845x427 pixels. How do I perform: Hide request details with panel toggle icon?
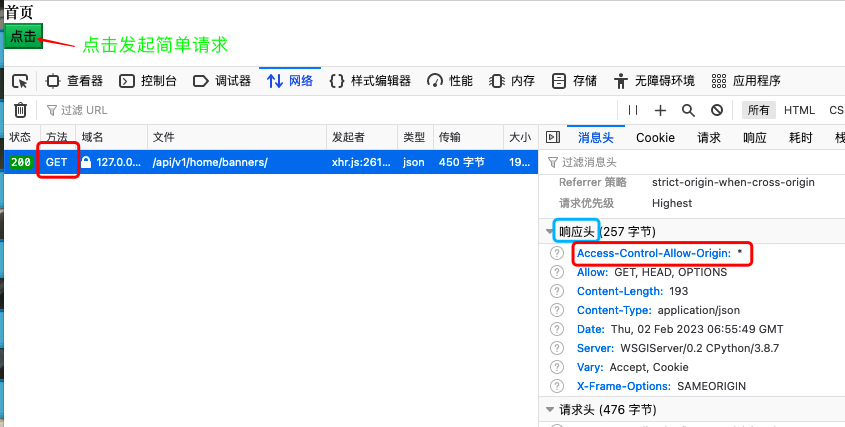552,137
